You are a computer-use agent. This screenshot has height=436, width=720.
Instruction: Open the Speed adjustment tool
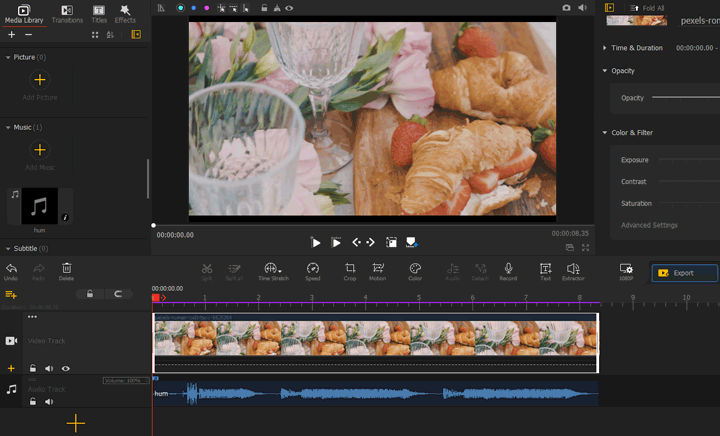(313, 270)
